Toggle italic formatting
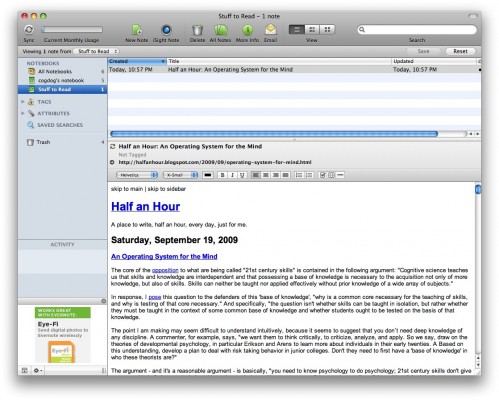This screenshot has height=400, width=499. tap(232, 175)
